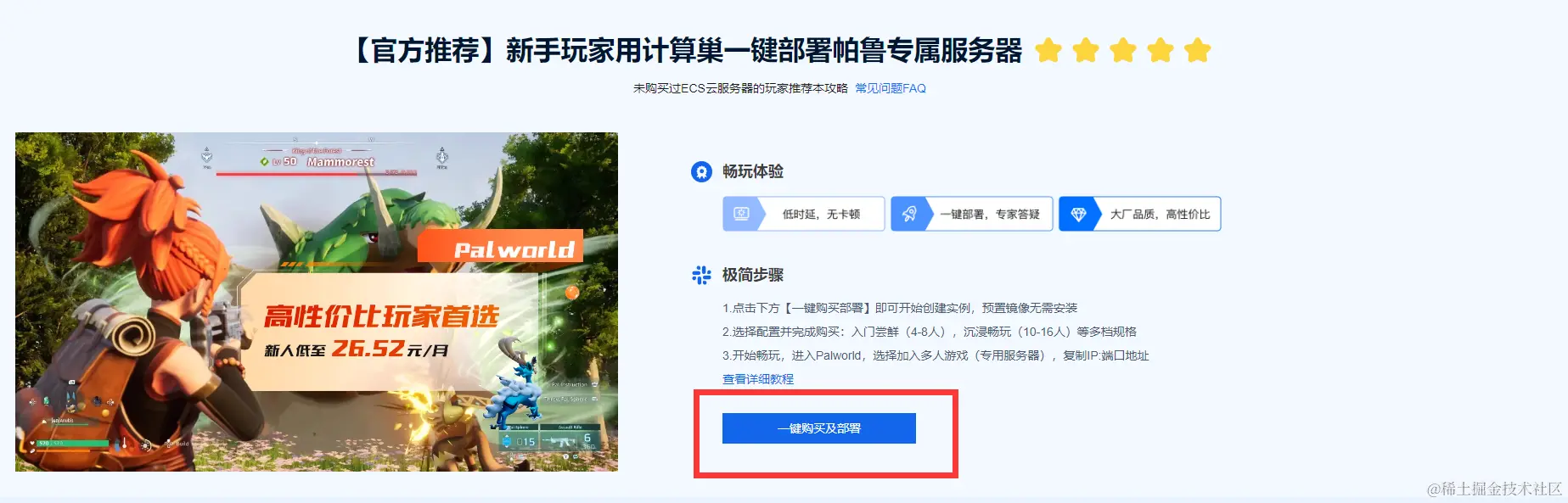This screenshot has height=503, width=1568.
Task: Click the 极简步骤 dotted cluster icon
Action: pos(701,275)
